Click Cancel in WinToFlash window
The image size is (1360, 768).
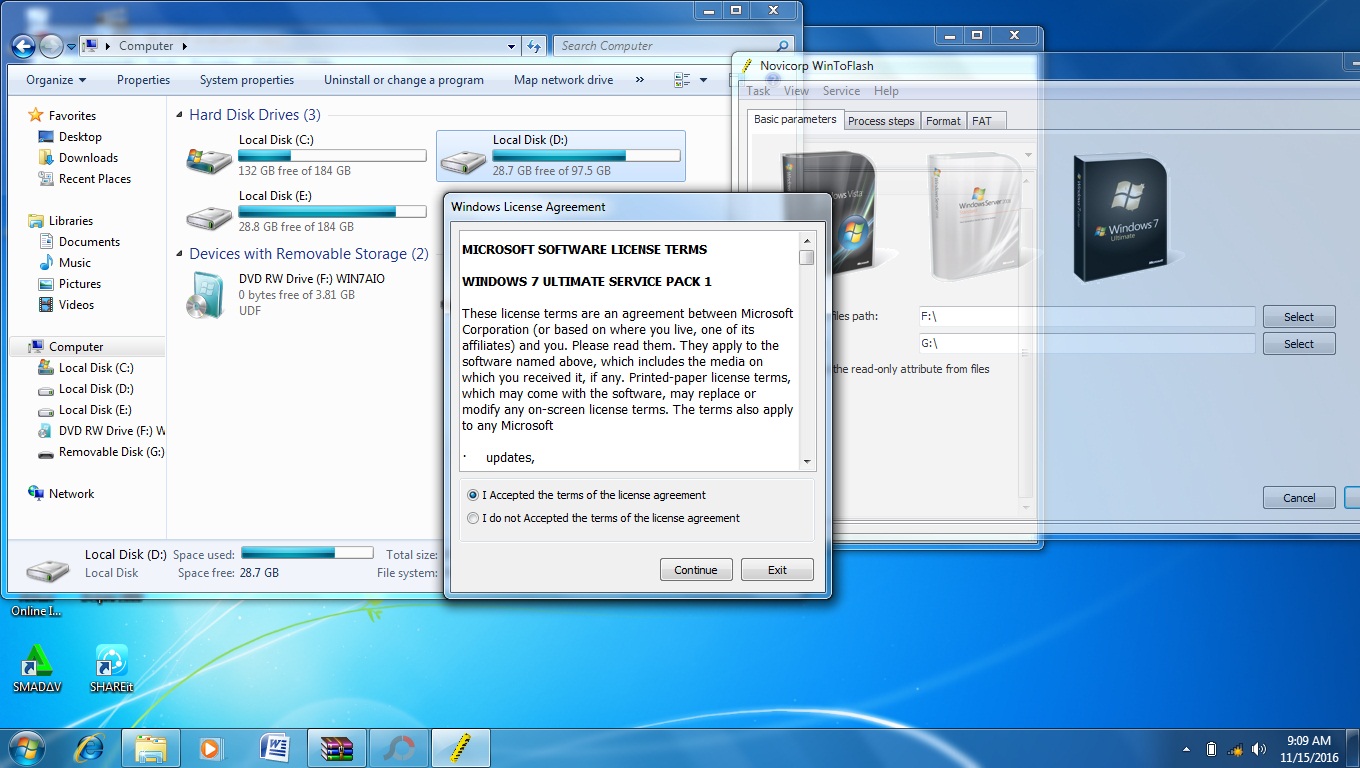pos(1299,498)
